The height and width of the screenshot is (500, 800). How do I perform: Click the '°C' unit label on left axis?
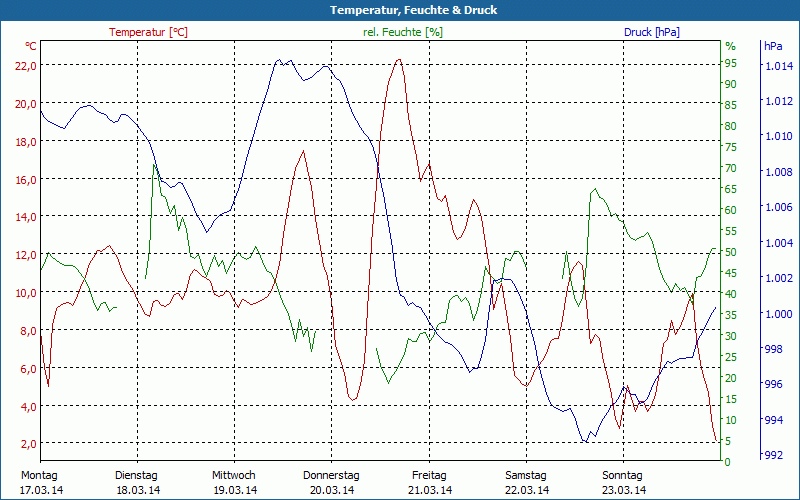[x=31, y=46]
